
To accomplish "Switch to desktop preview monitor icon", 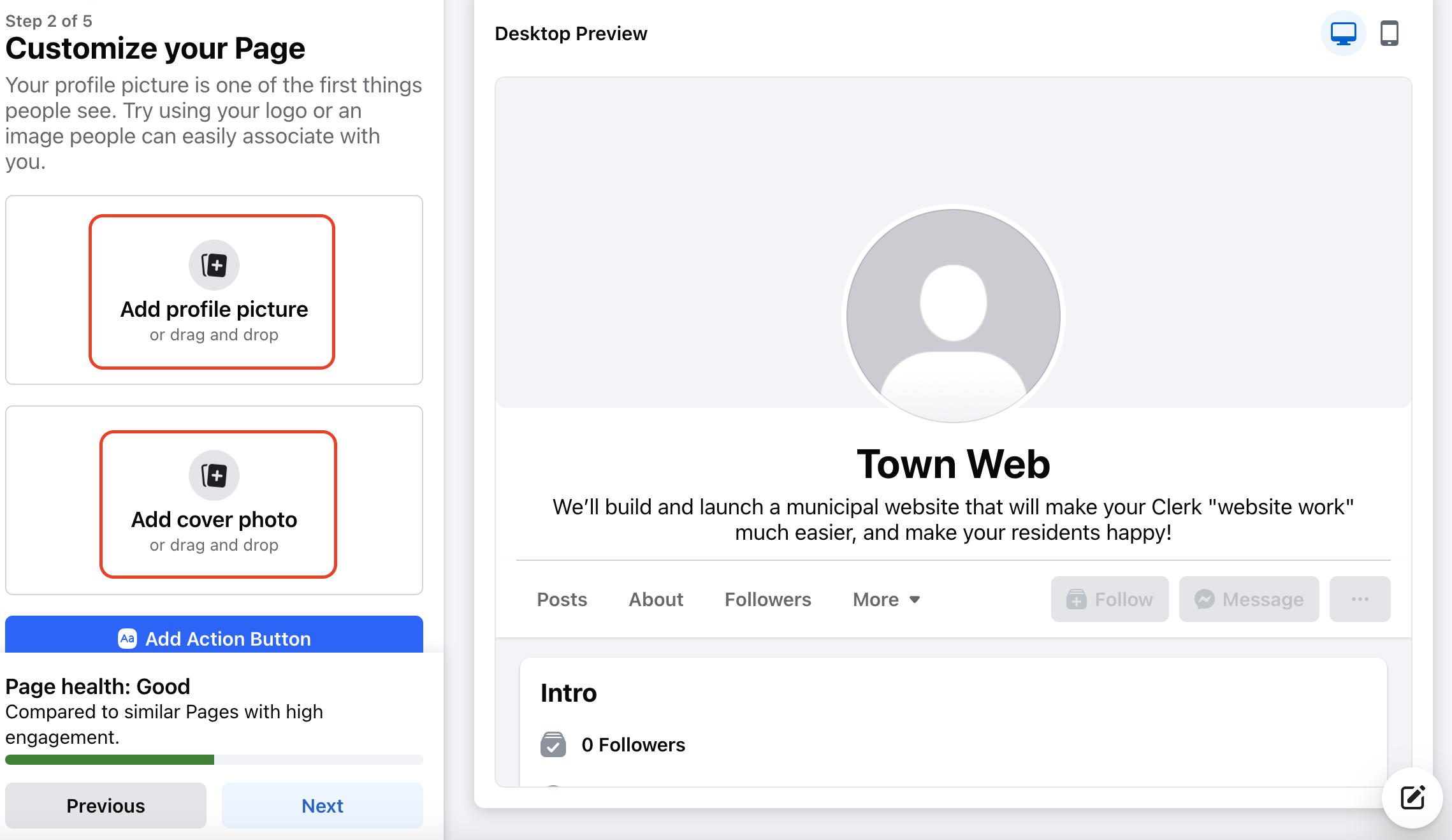I will 1343,33.
